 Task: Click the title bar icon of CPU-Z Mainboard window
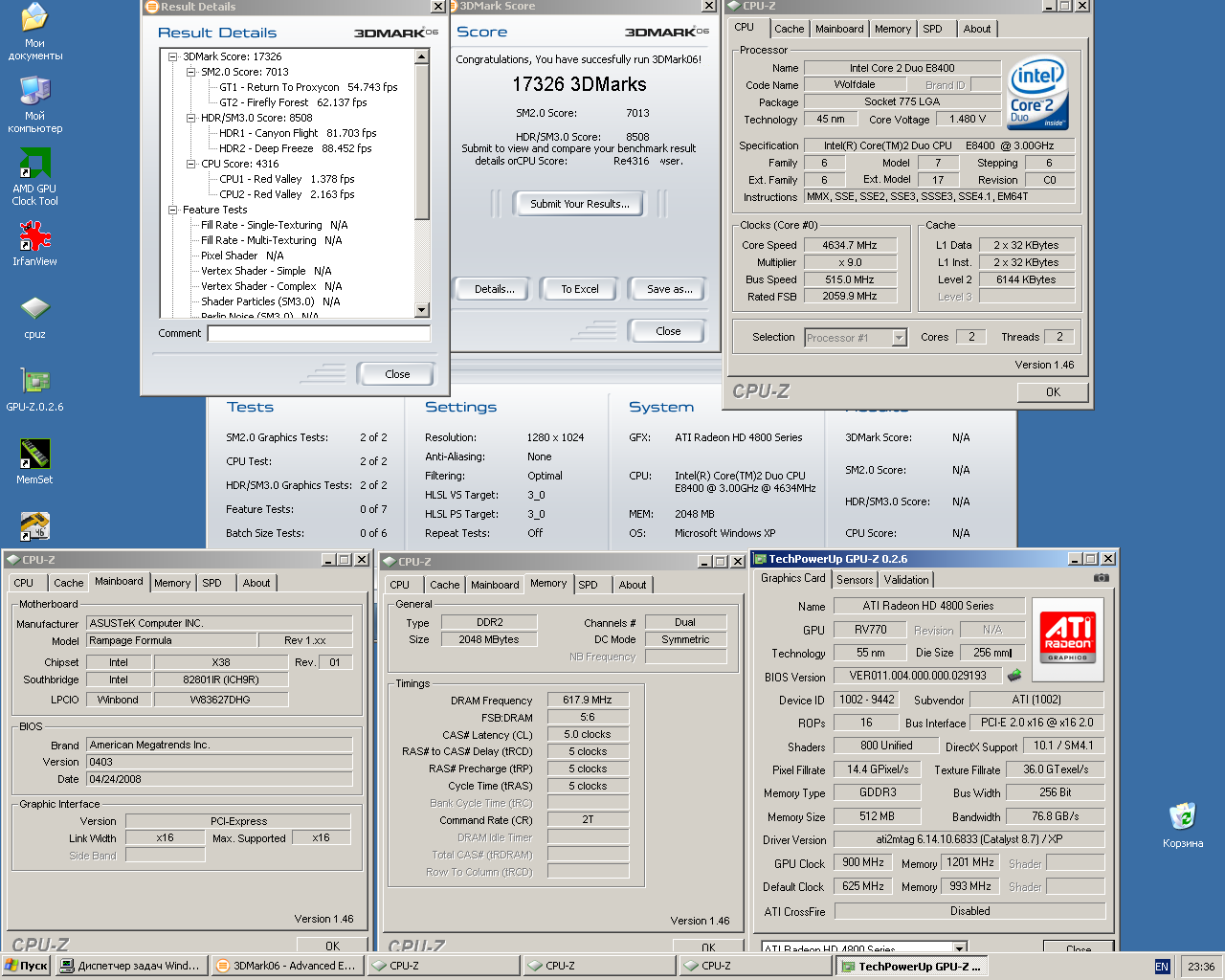click(12, 560)
